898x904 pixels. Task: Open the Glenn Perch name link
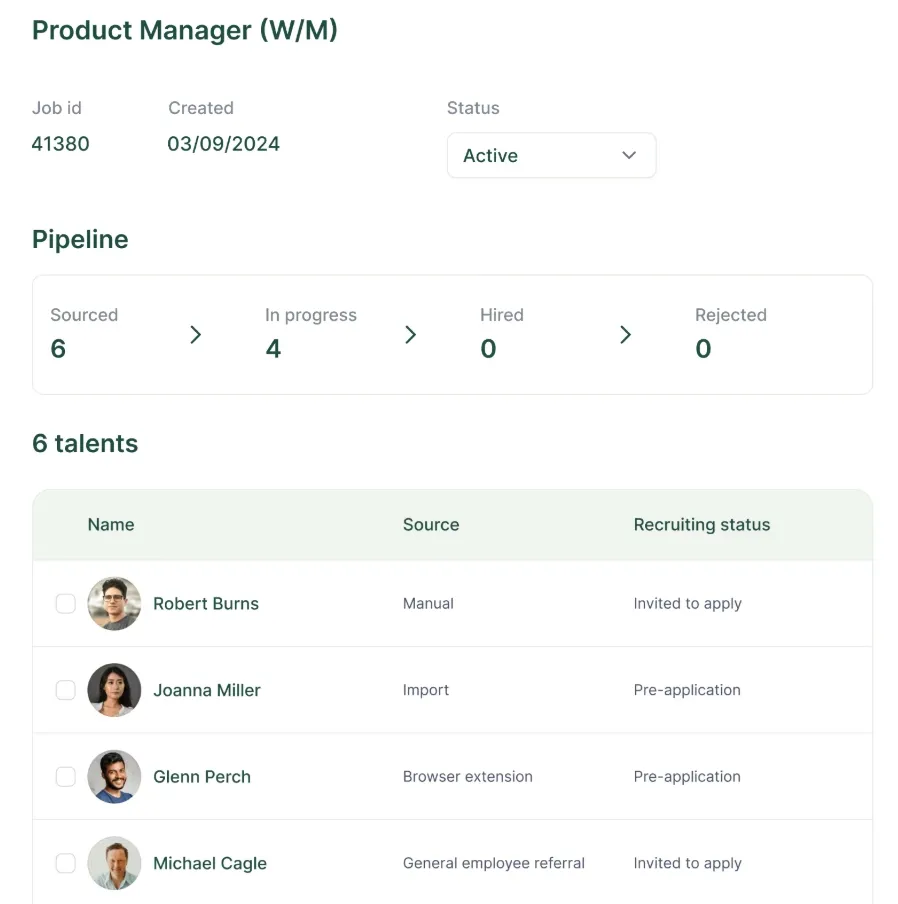click(202, 777)
